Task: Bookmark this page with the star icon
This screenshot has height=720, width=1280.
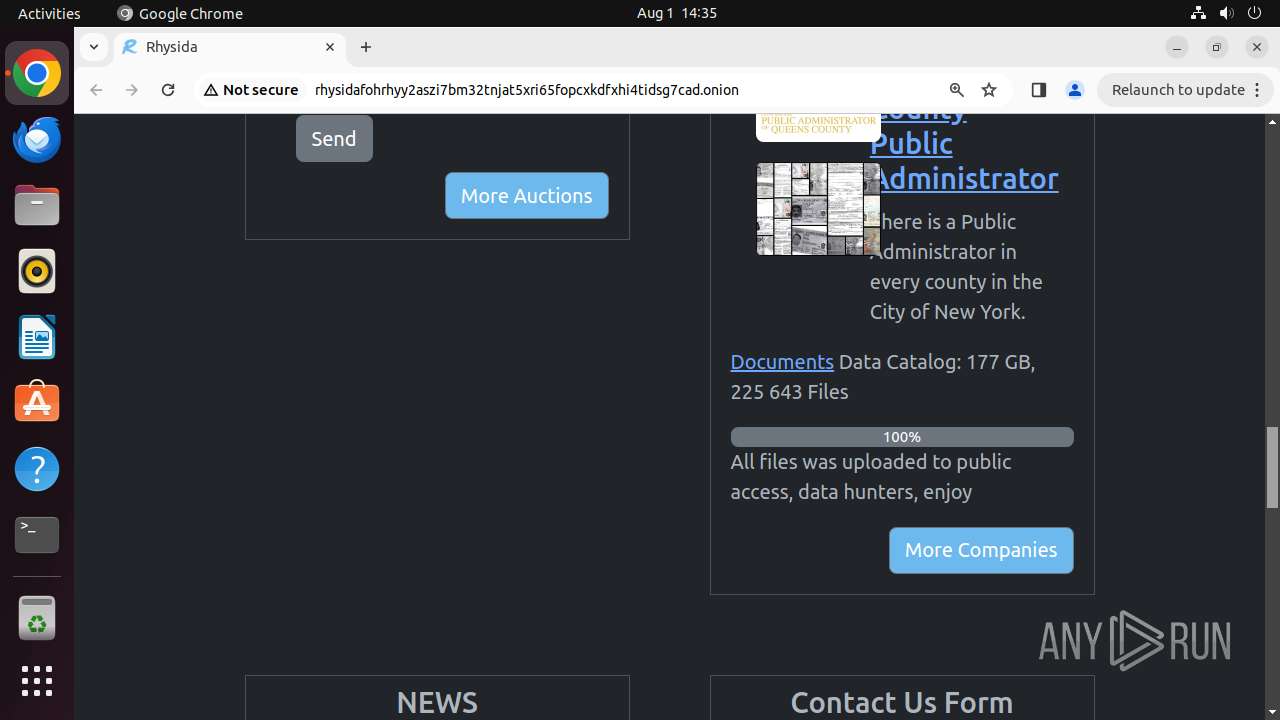Action: [989, 90]
